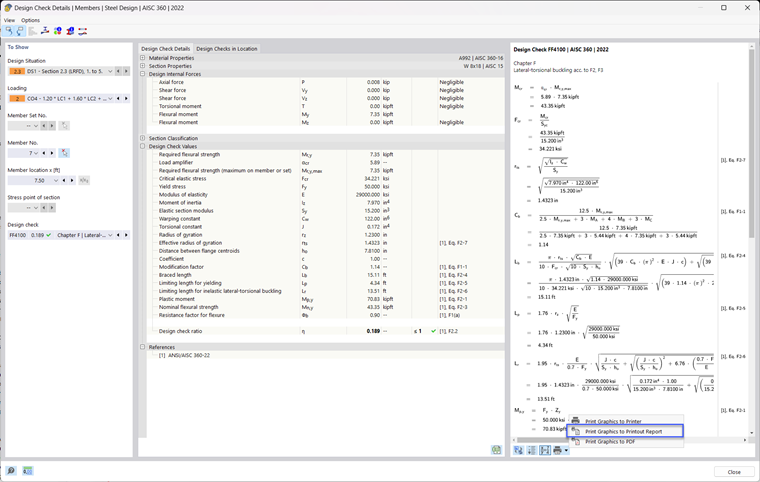This screenshot has height=482, width=760.
Task: Open the Design Situation dropdown
Action: [110, 71]
